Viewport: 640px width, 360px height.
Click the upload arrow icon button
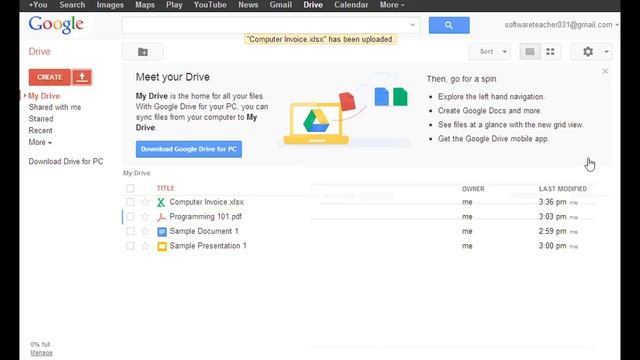coord(82,77)
